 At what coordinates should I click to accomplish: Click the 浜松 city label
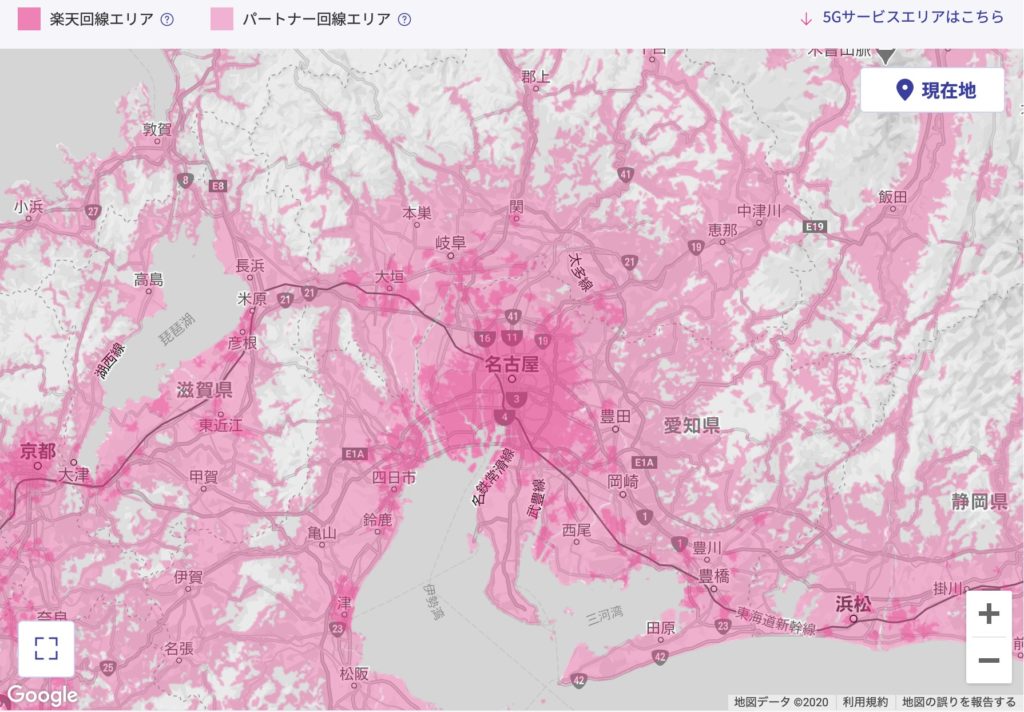(x=853, y=604)
